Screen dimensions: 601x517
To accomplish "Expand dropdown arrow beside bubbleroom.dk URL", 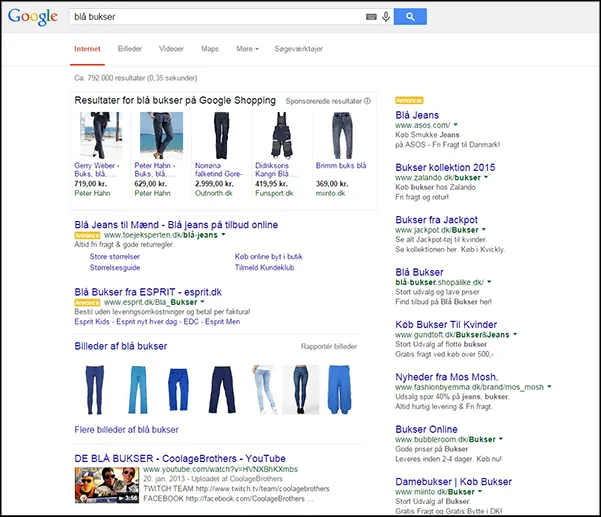I will (501, 439).
